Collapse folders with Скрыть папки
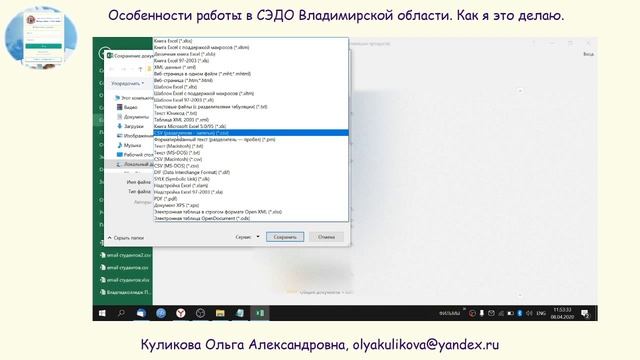Viewport: 640px width, 360px height. 126,238
